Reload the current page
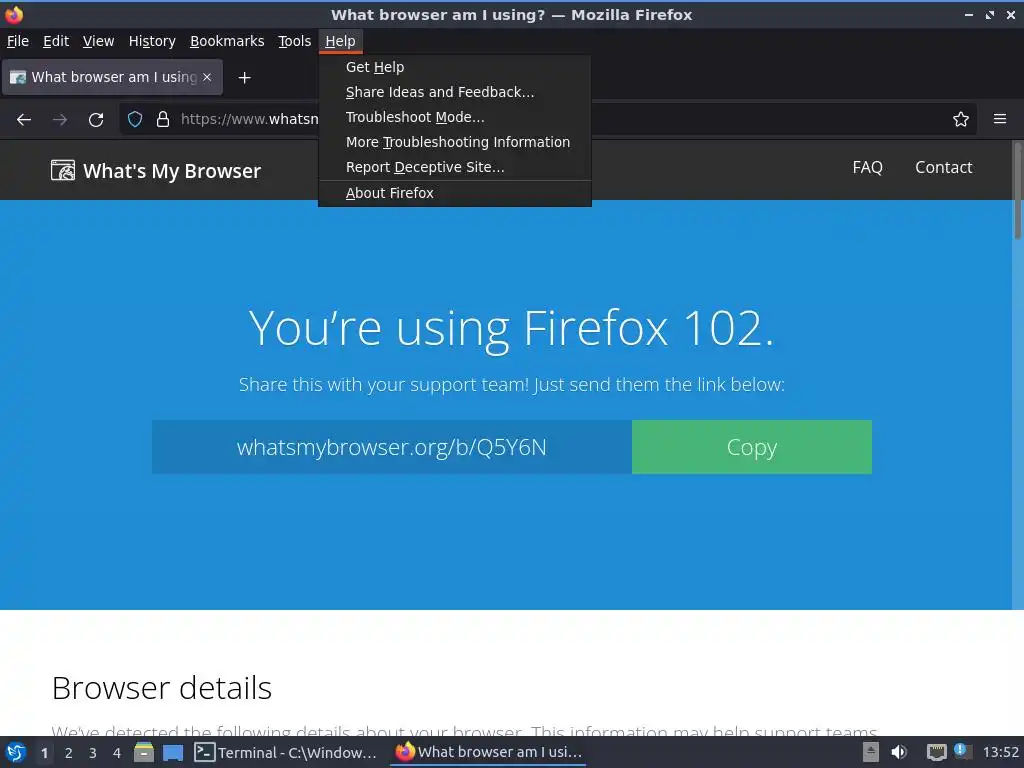The height and width of the screenshot is (768, 1024). 96,120
